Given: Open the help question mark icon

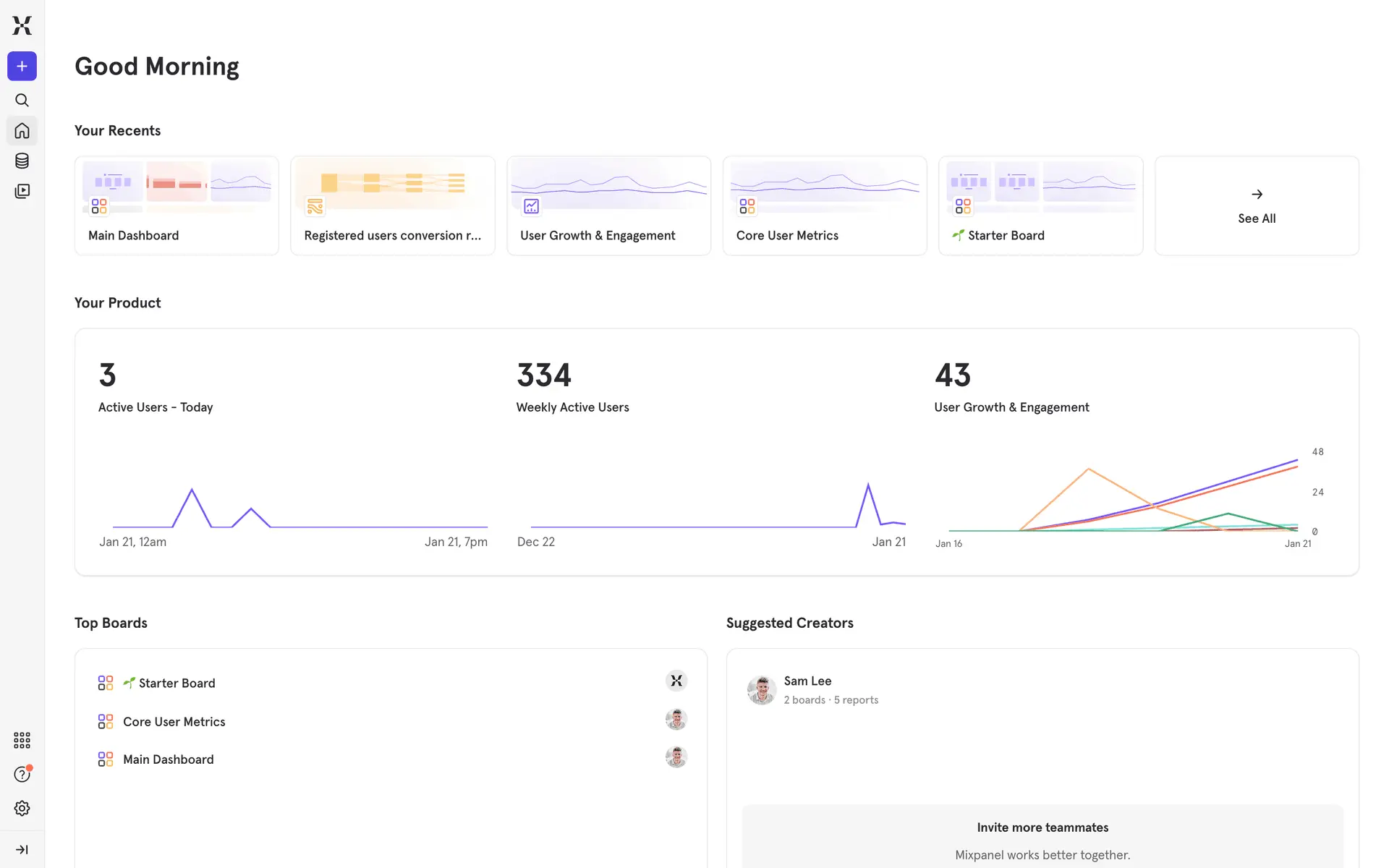Looking at the screenshot, I should [x=22, y=775].
